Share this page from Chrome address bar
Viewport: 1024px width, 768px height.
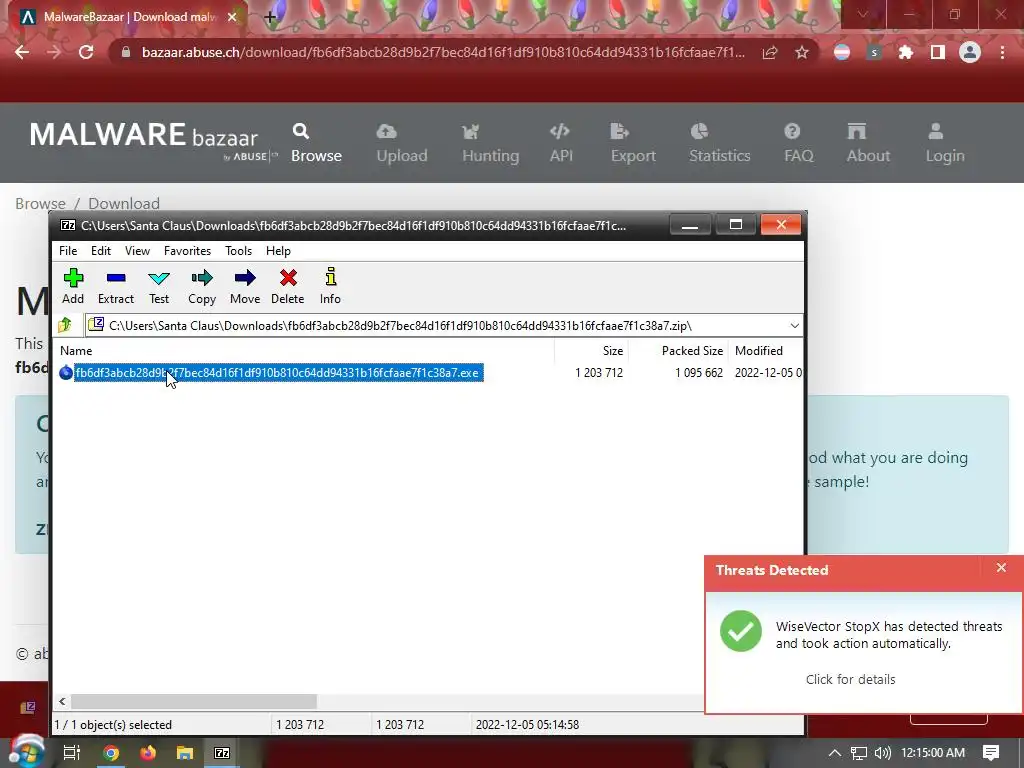coord(770,52)
